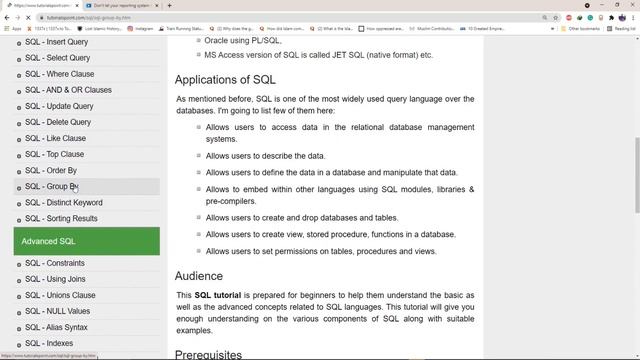Open SQL - Update Query lesson

(x=59, y=106)
